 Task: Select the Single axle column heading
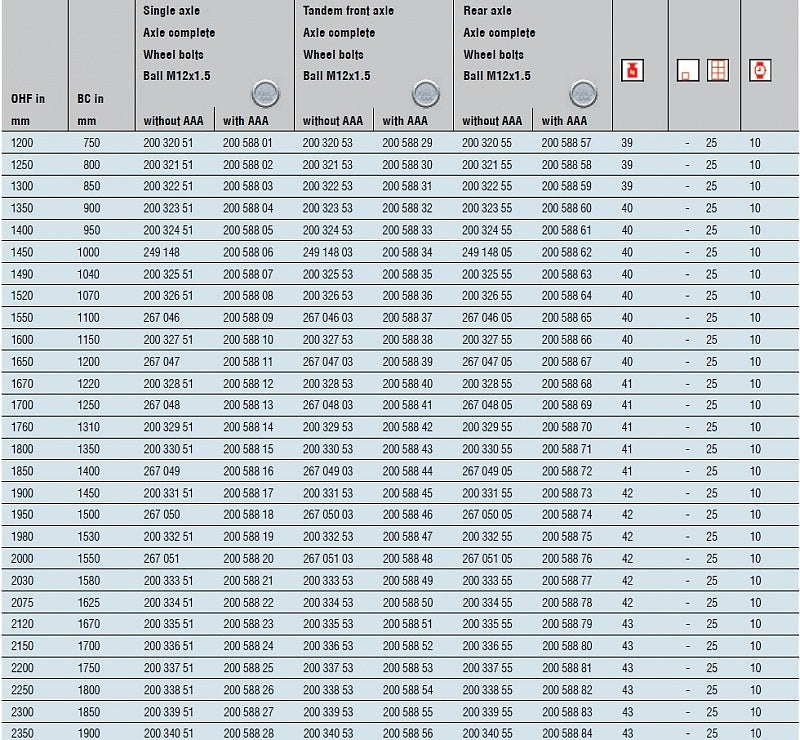click(171, 11)
